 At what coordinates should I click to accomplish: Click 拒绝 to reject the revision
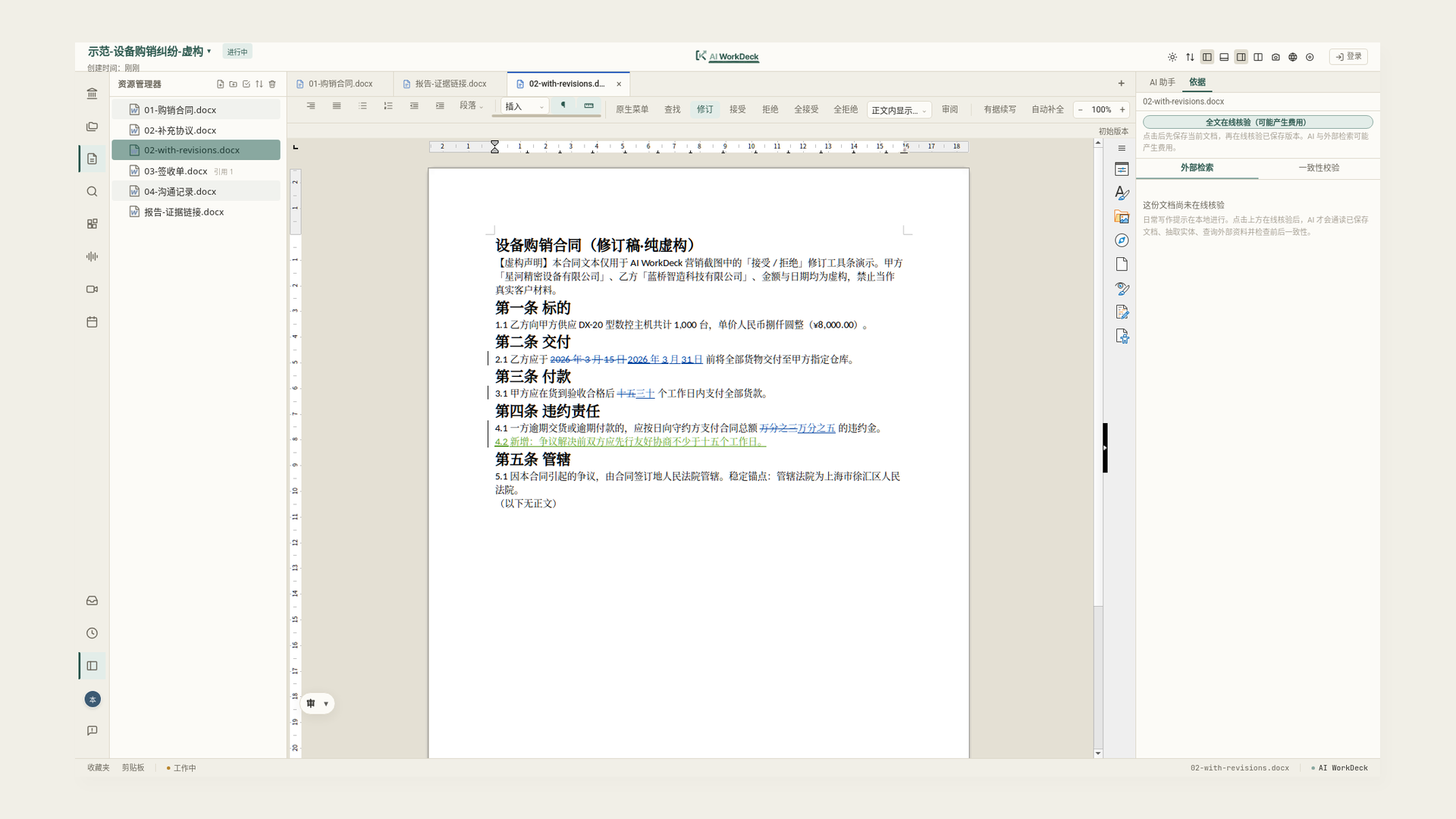770,109
